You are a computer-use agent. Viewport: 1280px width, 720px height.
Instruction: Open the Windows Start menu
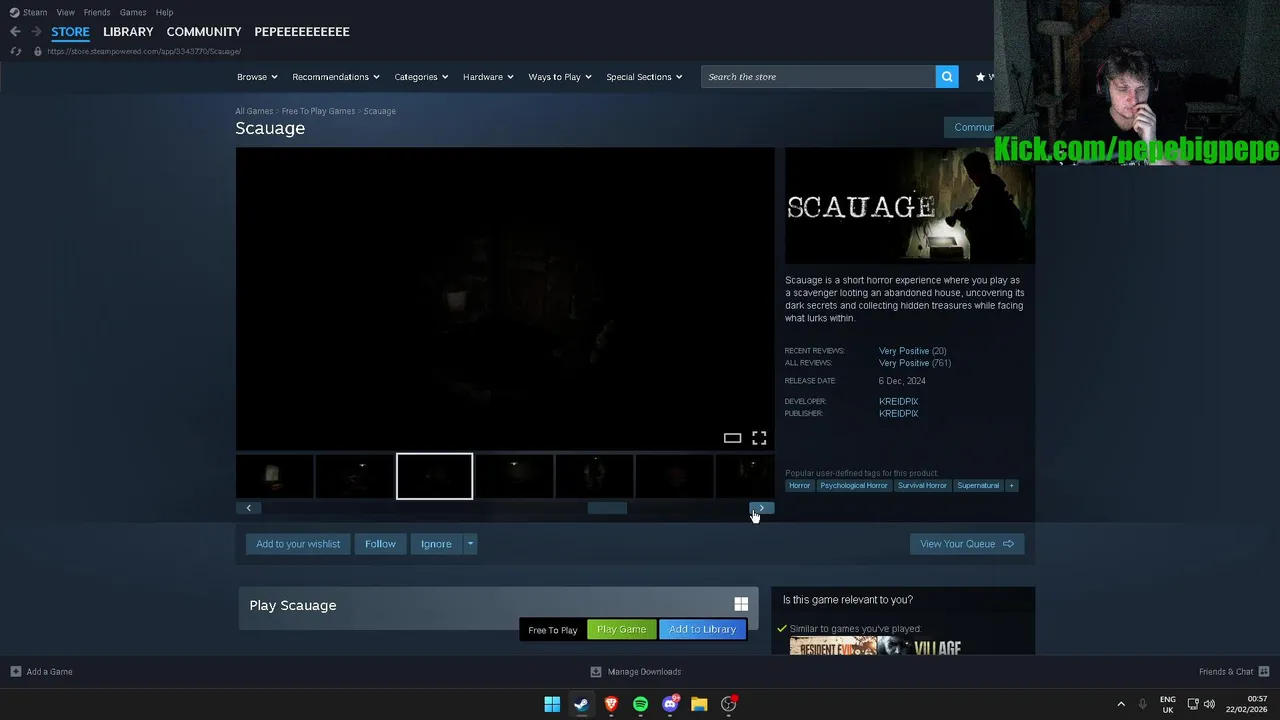click(552, 704)
